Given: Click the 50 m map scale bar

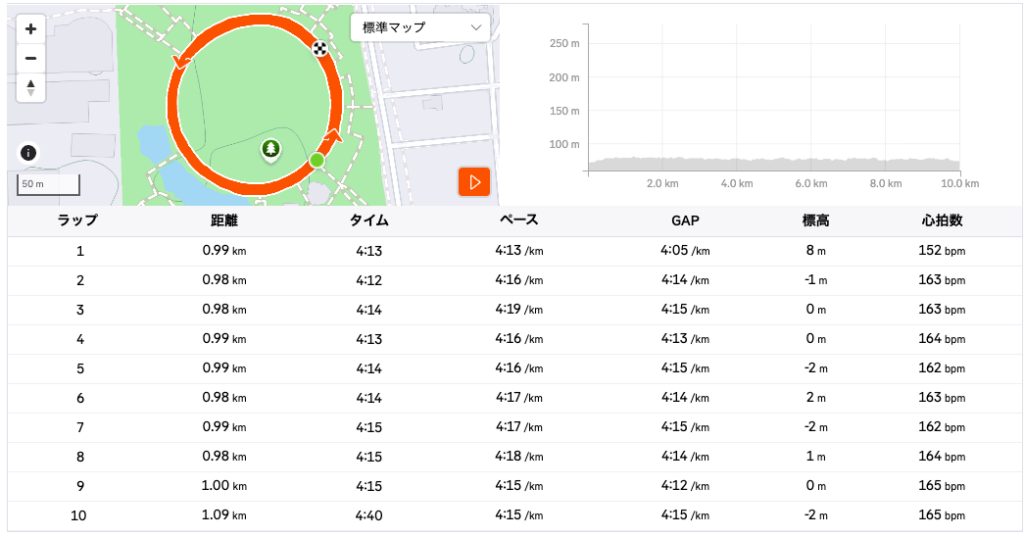Looking at the screenshot, I should pyautogui.click(x=48, y=185).
